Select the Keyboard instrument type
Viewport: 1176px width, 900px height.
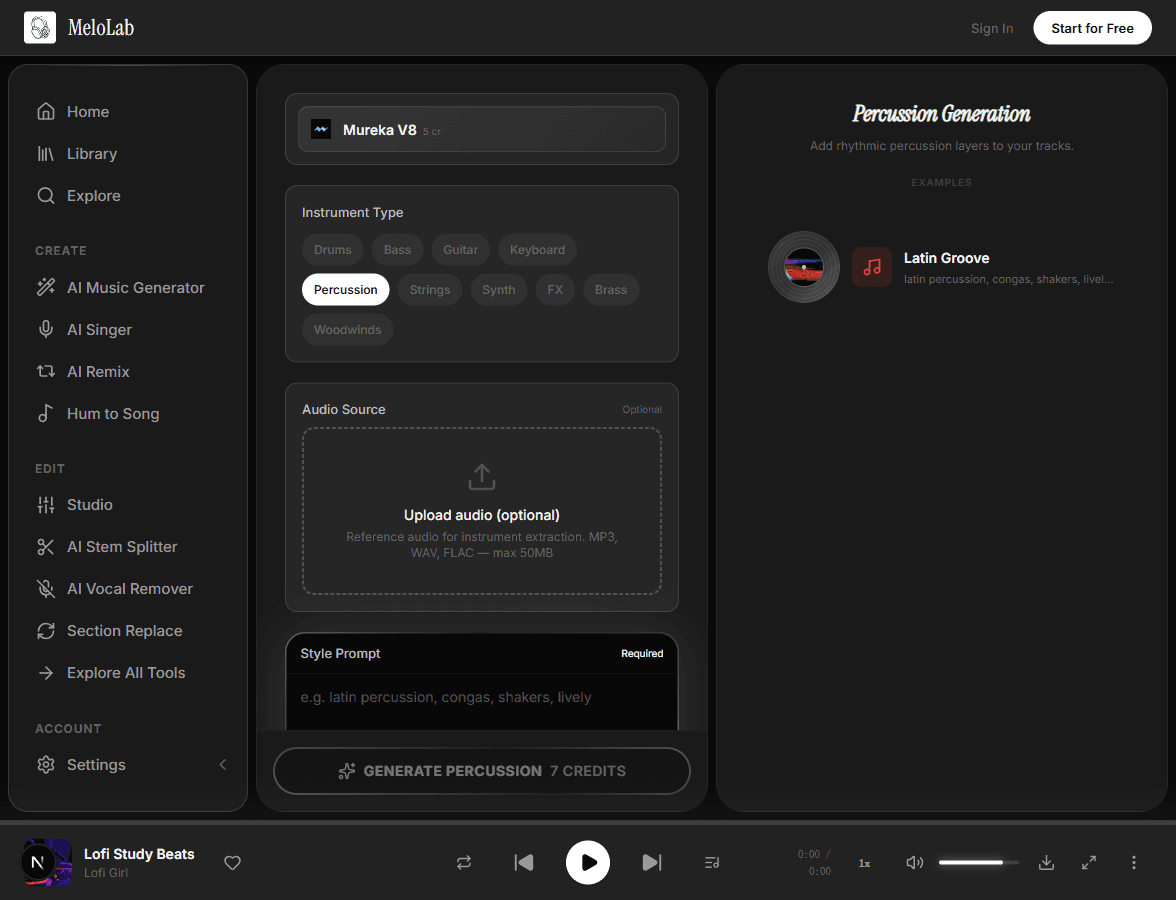[537, 250]
